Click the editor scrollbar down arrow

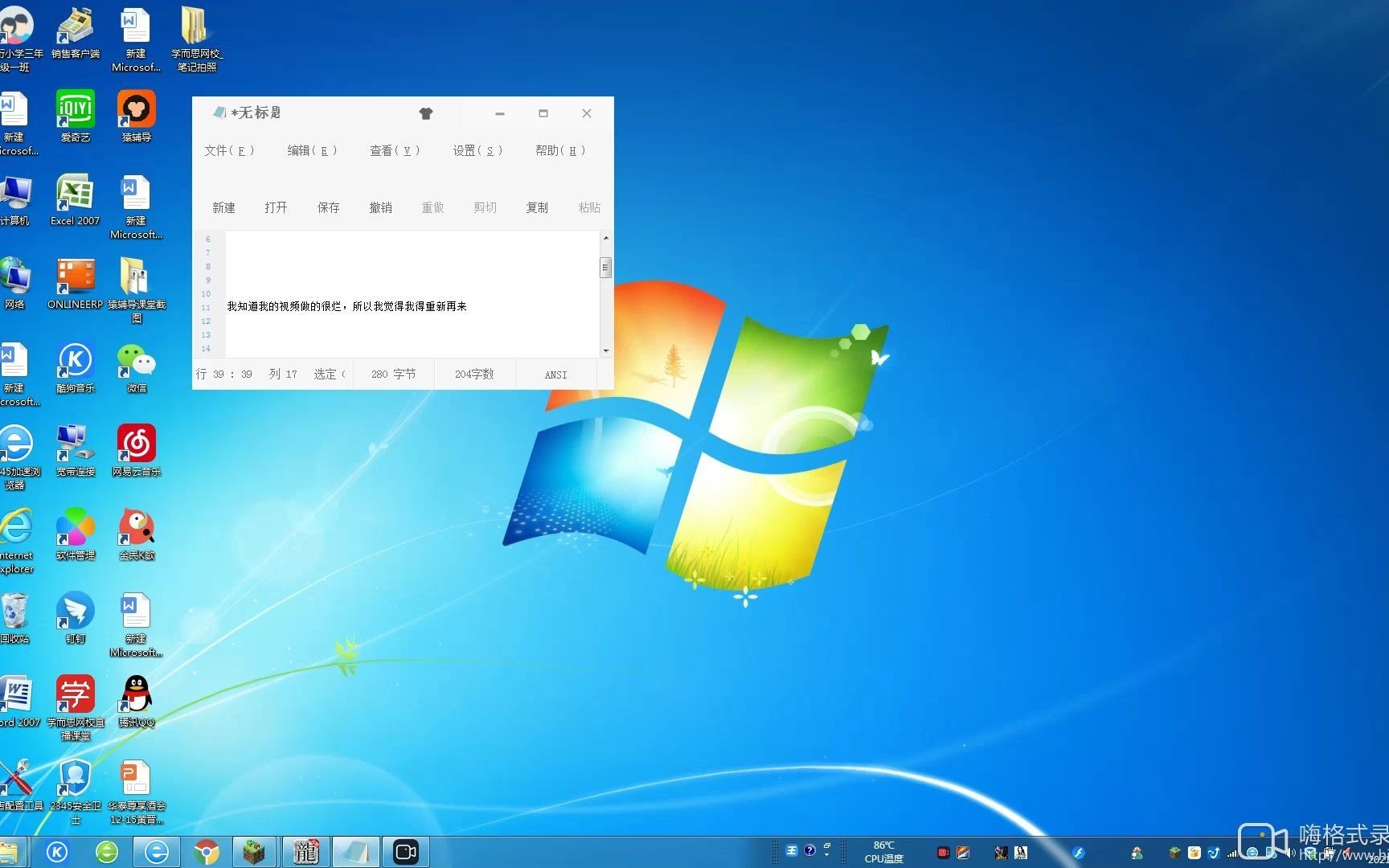click(605, 350)
